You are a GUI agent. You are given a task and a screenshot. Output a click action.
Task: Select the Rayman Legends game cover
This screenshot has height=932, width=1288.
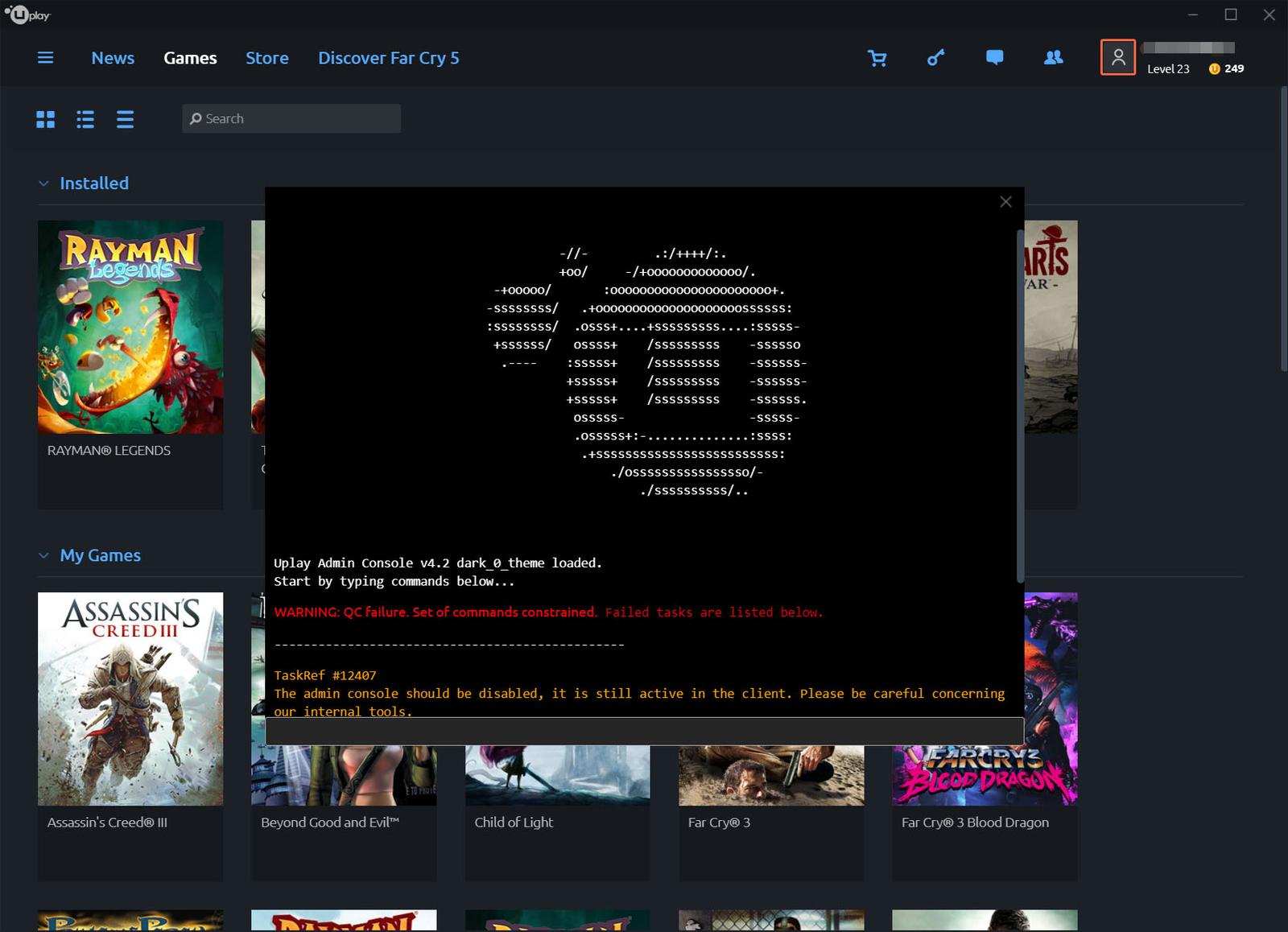point(130,327)
